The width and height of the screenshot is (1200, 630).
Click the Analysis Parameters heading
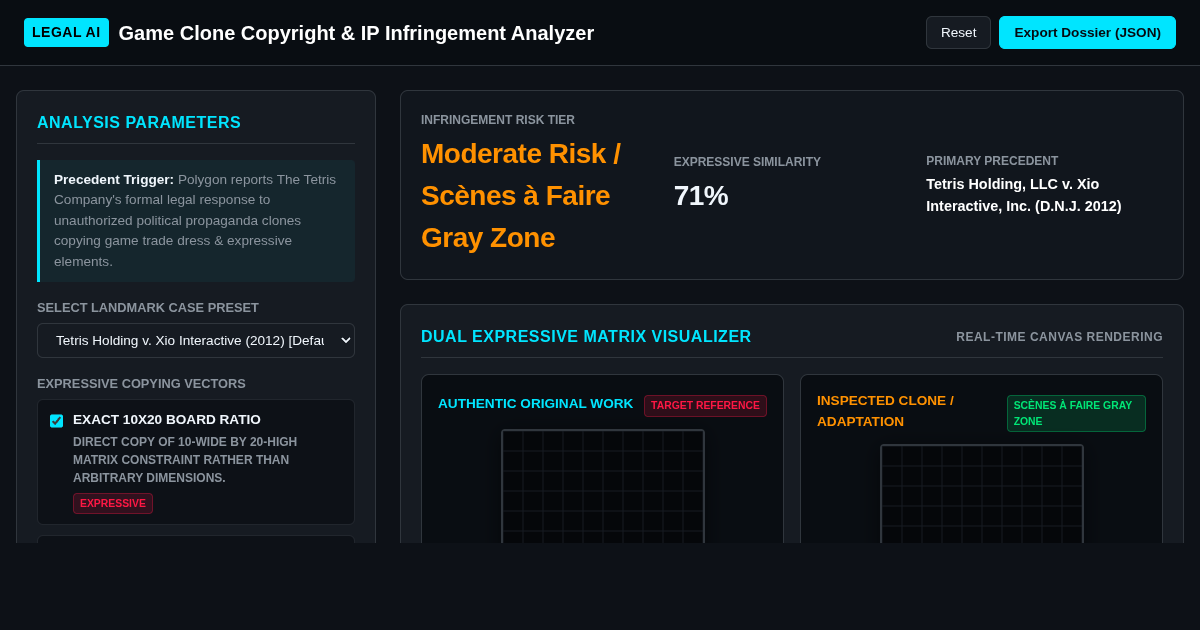[139, 122]
